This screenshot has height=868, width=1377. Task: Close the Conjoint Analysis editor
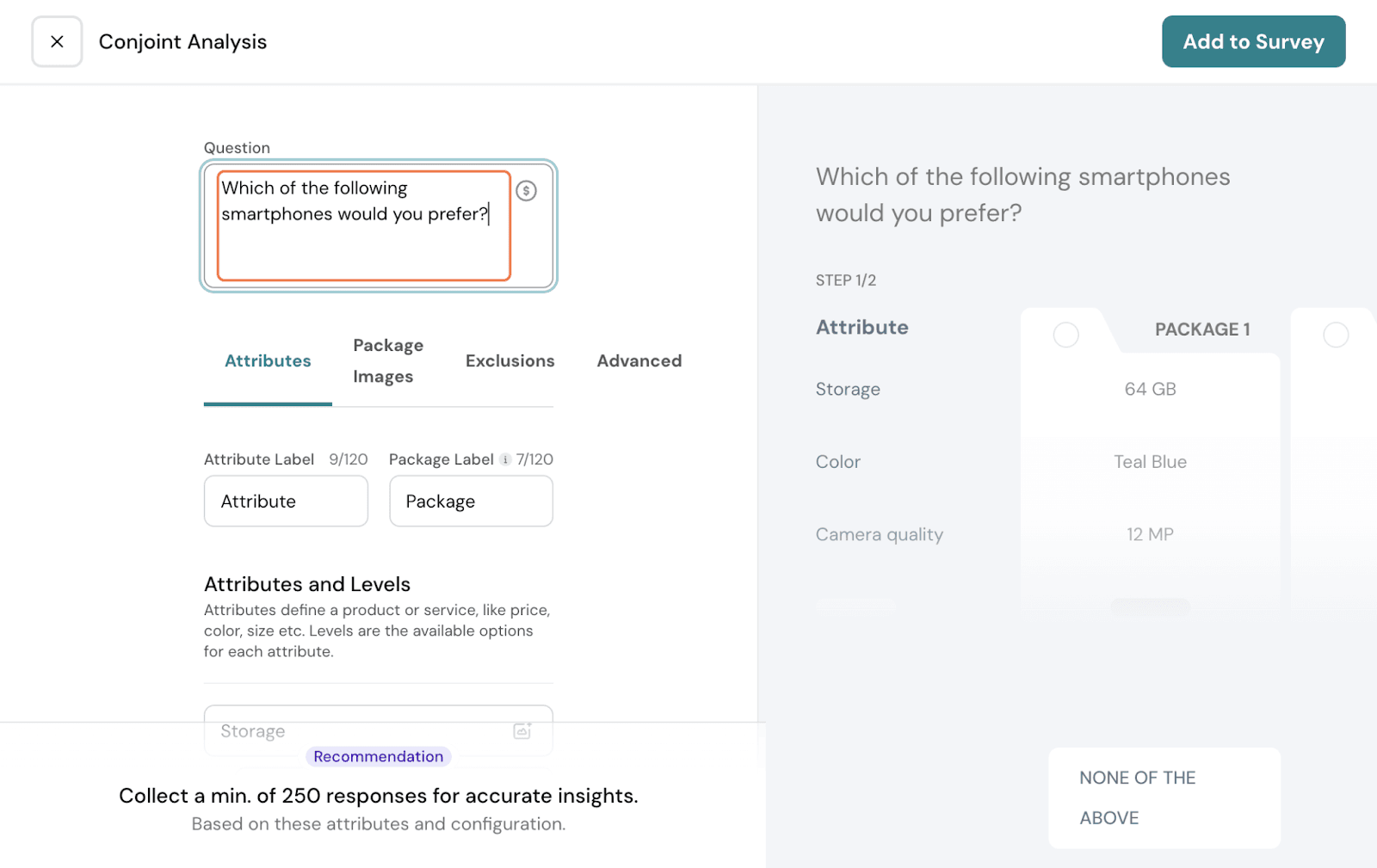pyautogui.click(x=57, y=41)
